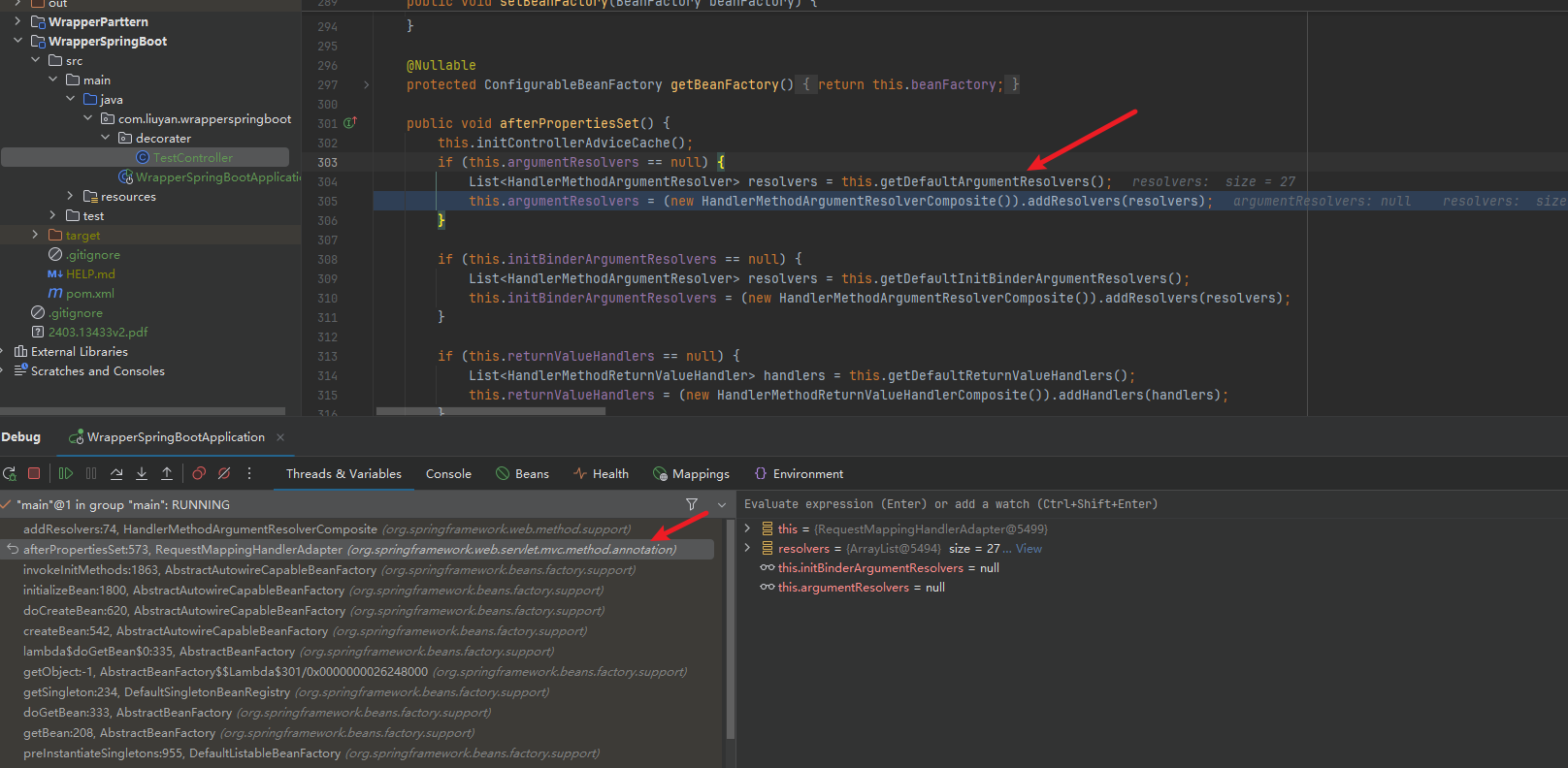
Task: Switch to the Console tab
Action: tap(448, 474)
